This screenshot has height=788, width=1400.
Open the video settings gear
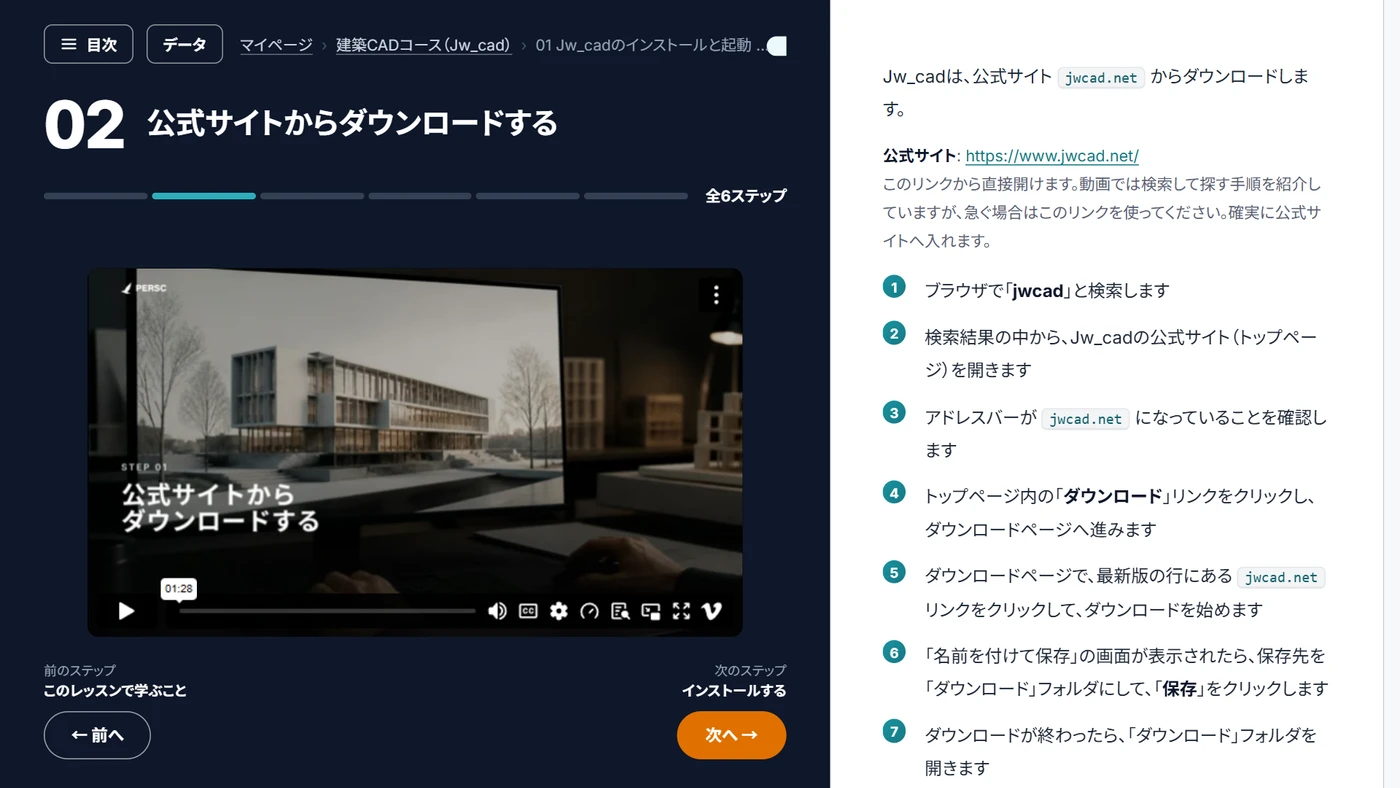tap(559, 611)
